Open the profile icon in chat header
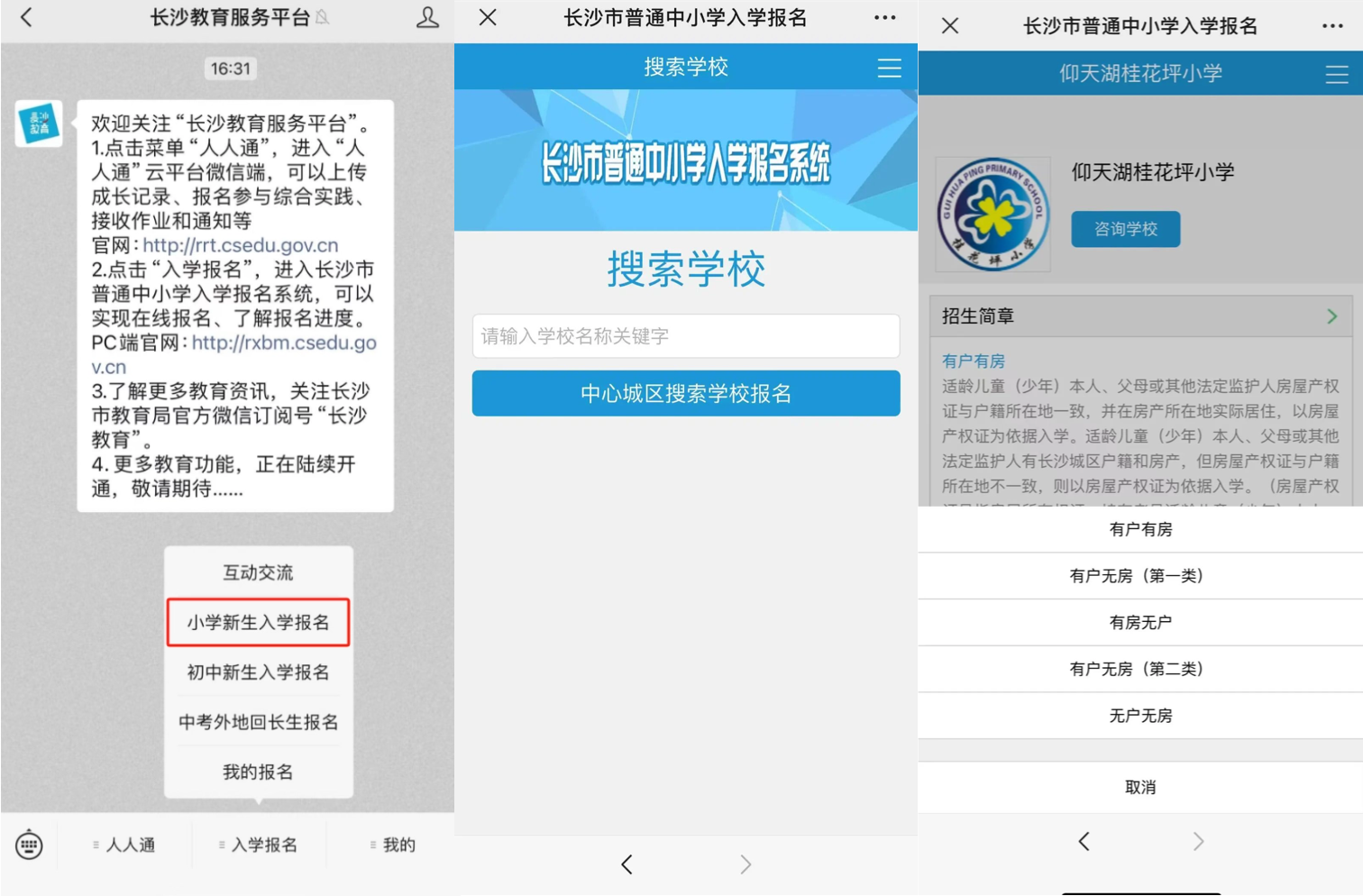 coord(427,17)
